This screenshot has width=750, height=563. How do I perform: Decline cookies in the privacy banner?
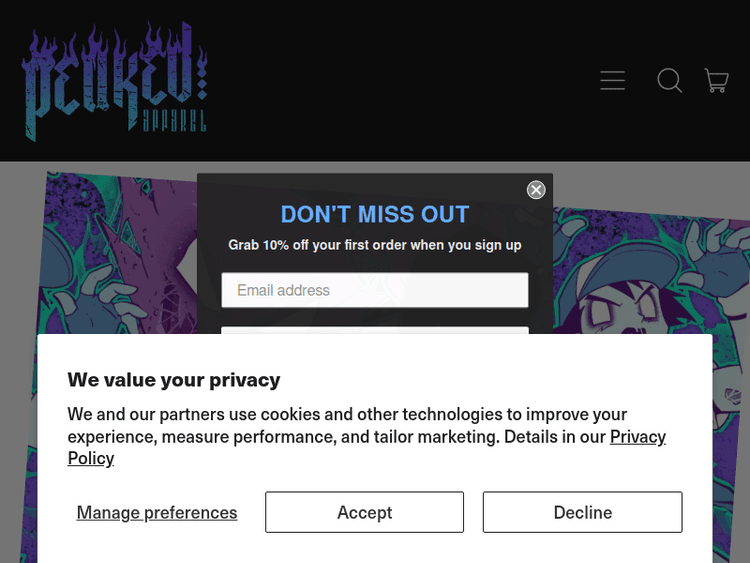coord(582,512)
